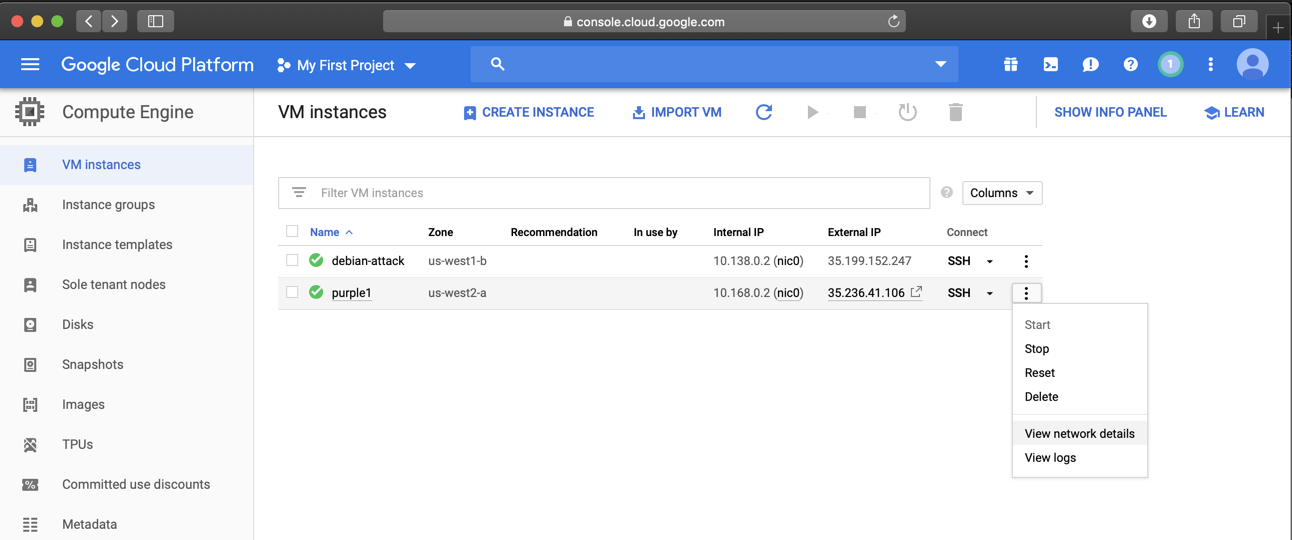This screenshot has width=1292, height=540.
Task: Check the purple1 row checkbox
Action: coord(292,292)
